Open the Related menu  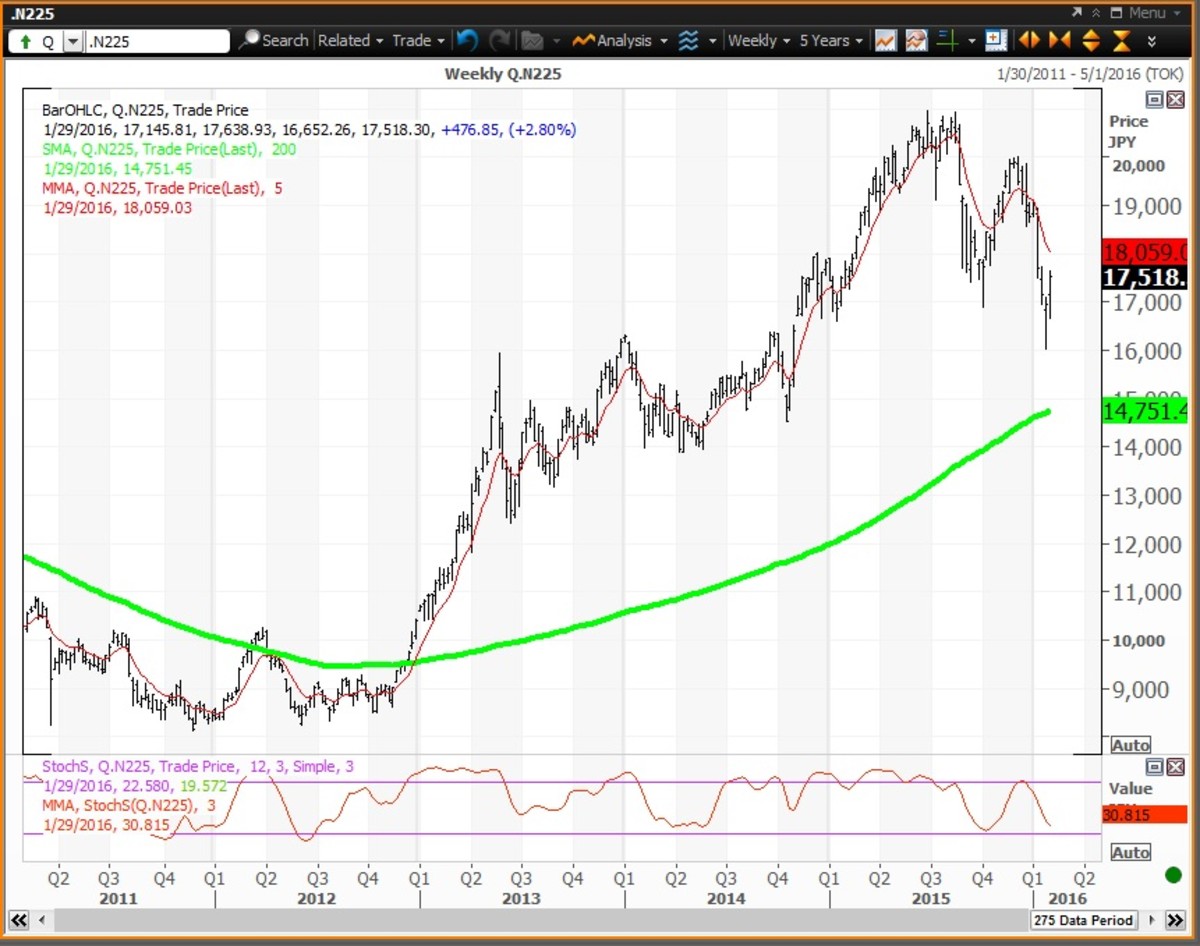tap(350, 41)
